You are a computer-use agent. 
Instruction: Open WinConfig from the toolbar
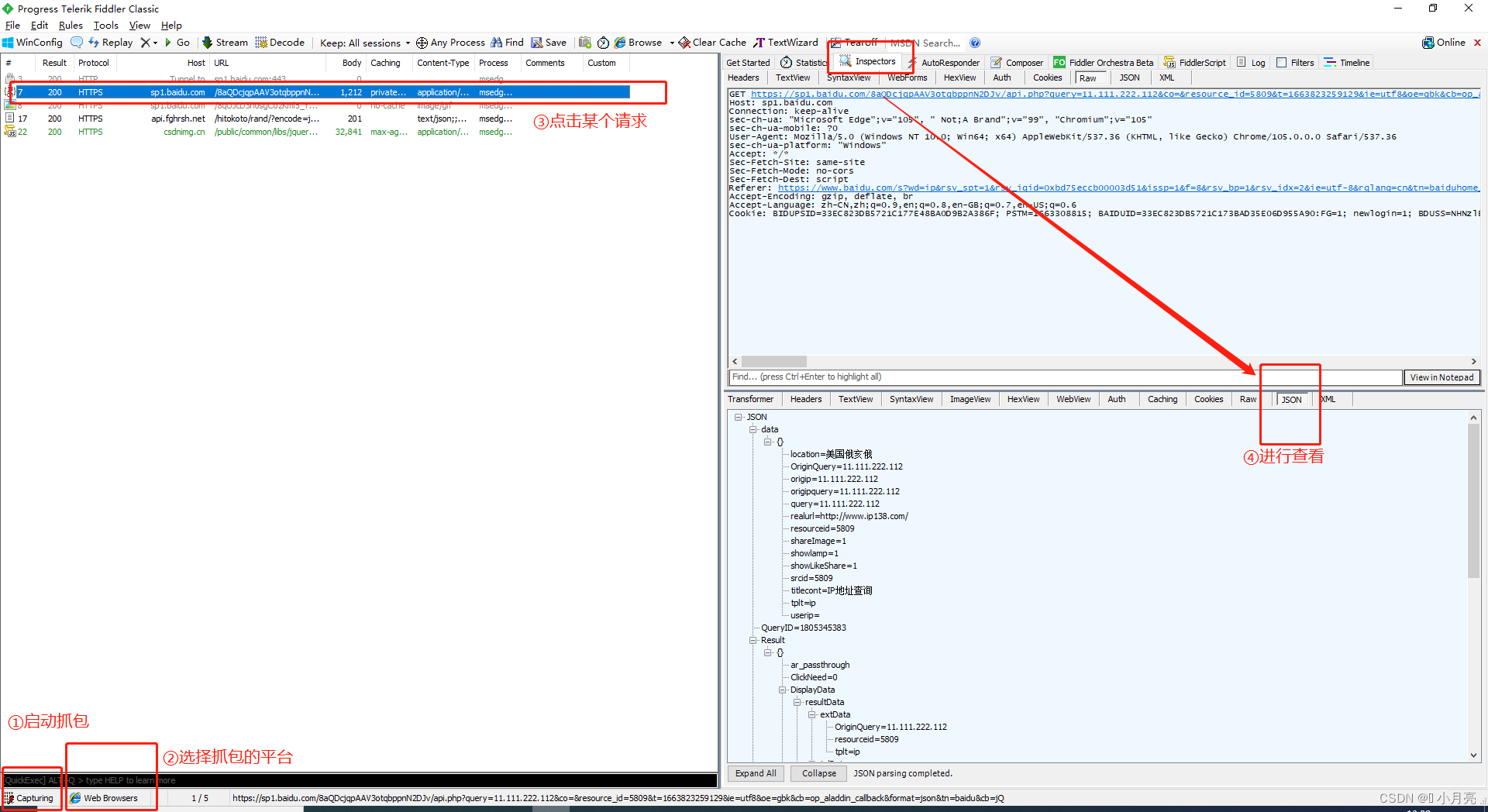[33, 43]
